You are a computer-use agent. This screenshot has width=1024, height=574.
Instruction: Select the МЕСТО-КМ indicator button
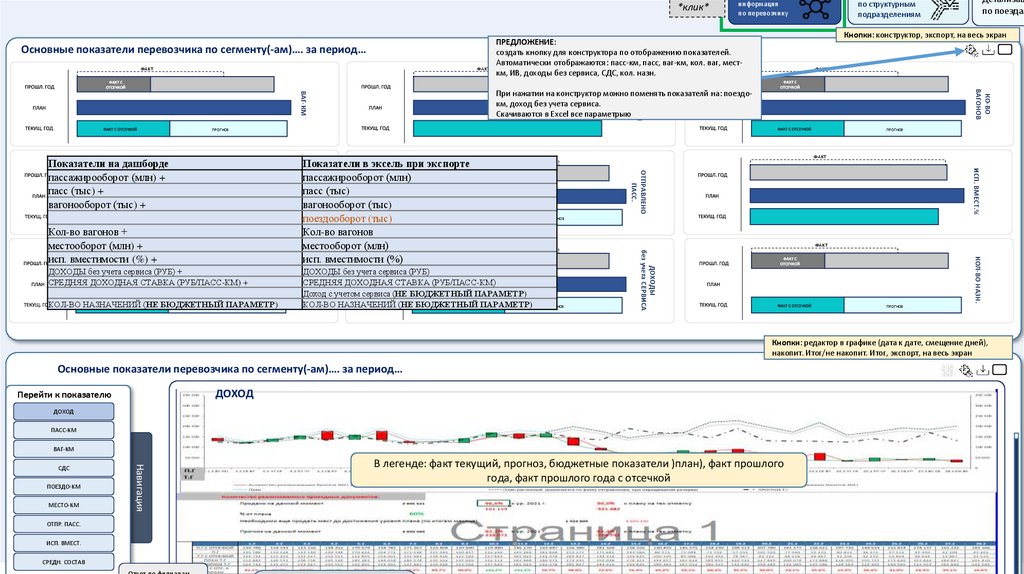pos(63,505)
